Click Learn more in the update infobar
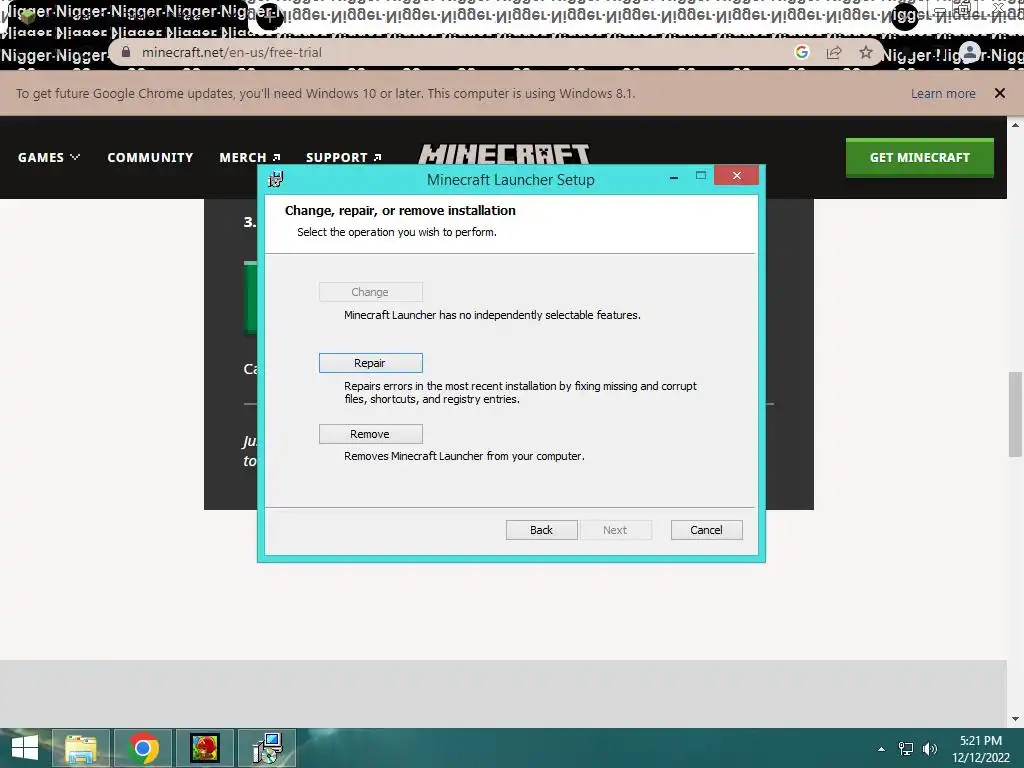The image size is (1024, 768). coord(943,93)
